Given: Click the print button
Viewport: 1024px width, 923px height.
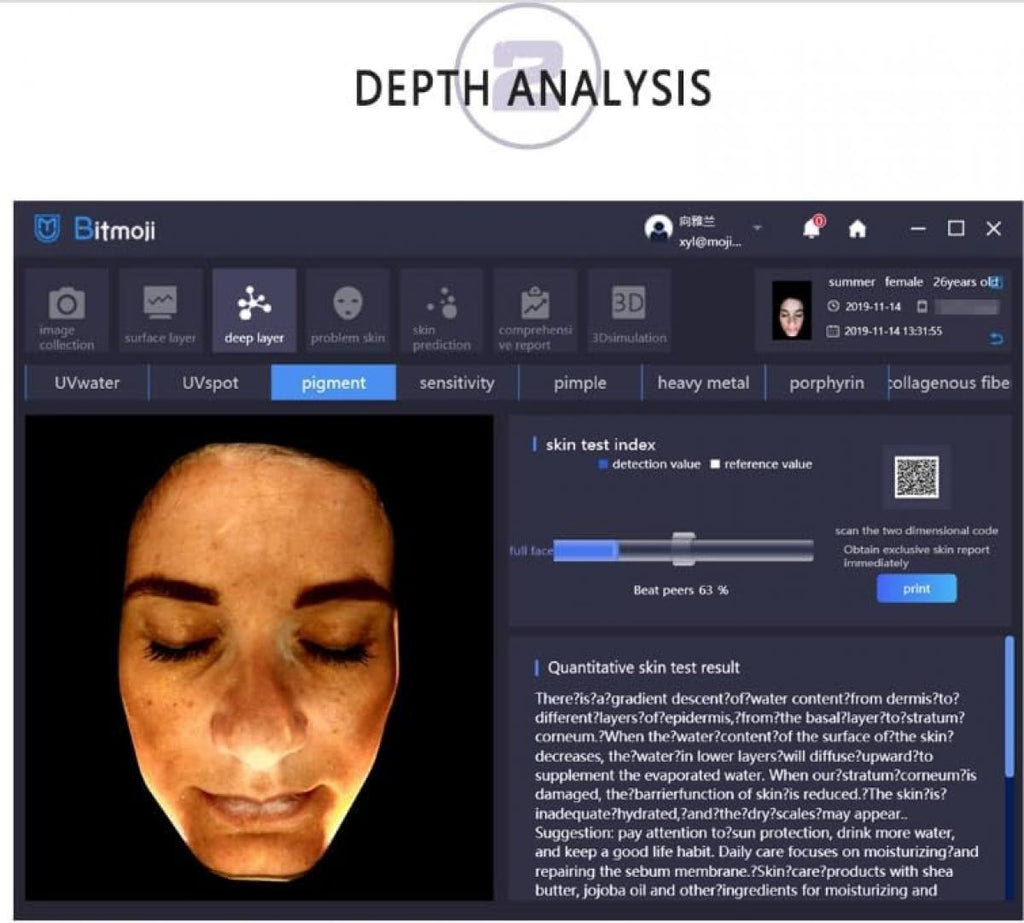Looking at the screenshot, I should (x=916, y=588).
